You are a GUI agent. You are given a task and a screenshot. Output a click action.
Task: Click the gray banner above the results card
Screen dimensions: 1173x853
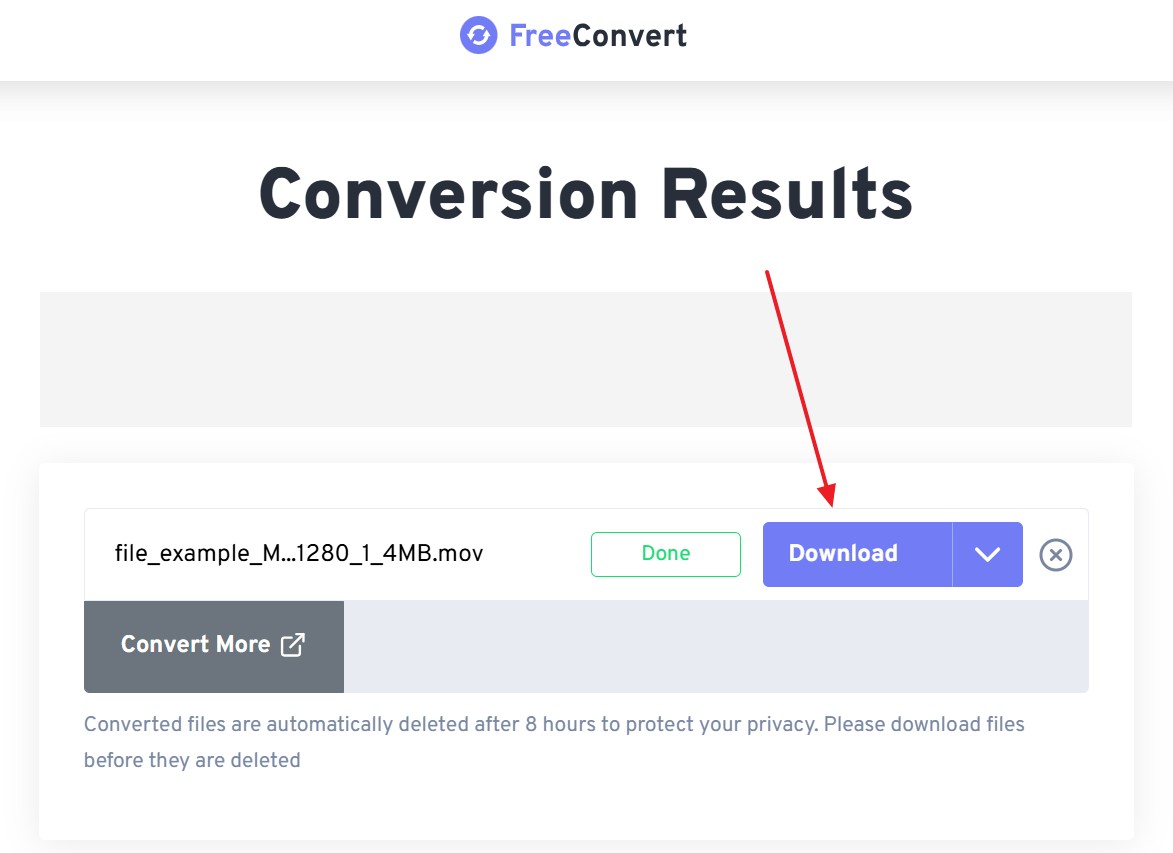586,358
